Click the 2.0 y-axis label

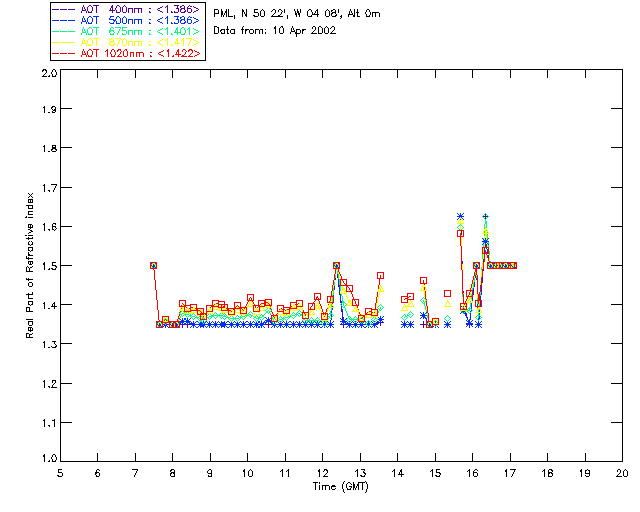point(49,73)
